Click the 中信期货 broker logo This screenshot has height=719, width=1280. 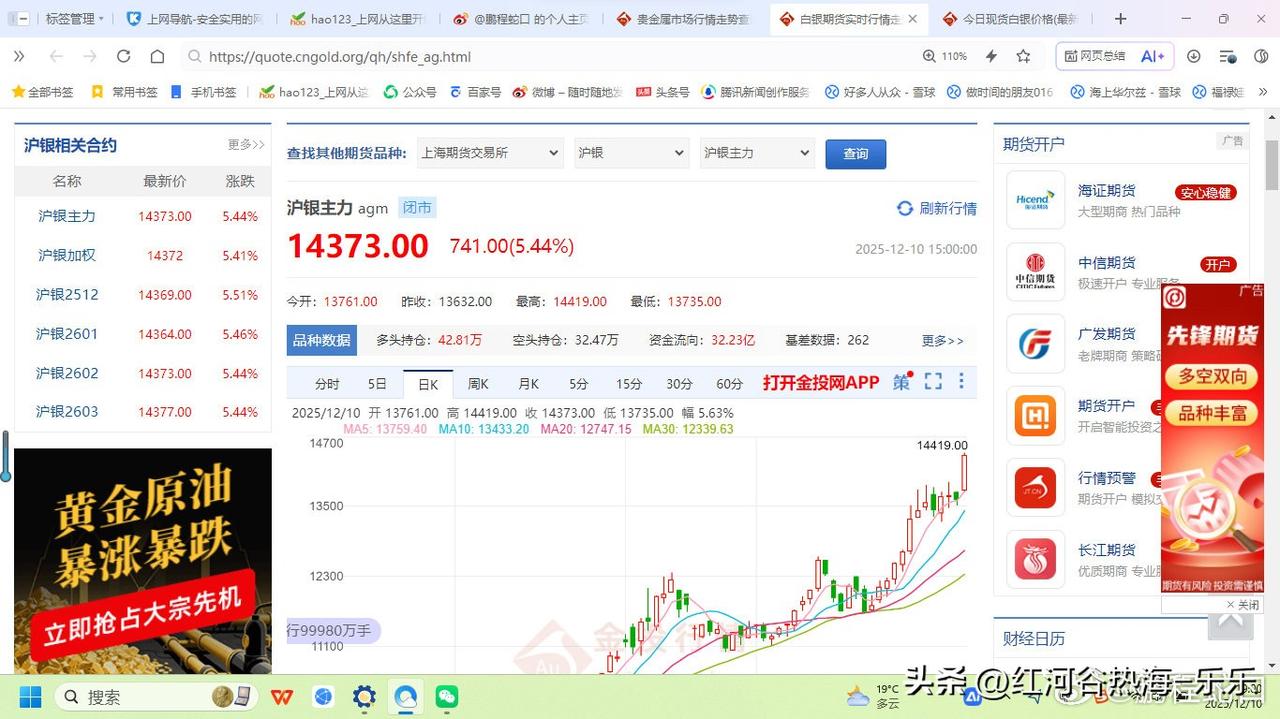point(1035,271)
